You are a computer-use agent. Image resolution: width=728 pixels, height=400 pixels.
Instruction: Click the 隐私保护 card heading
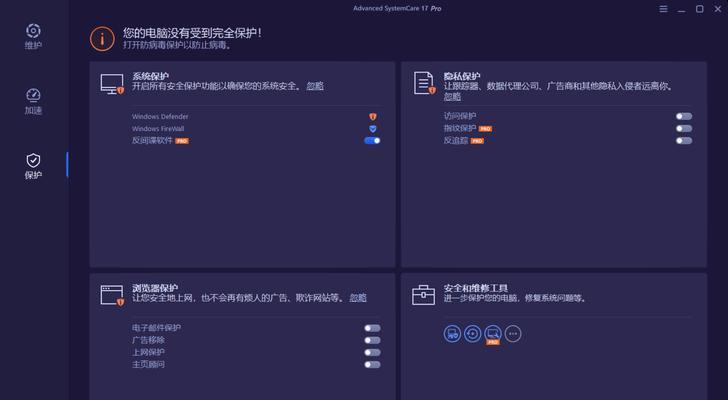click(x=462, y=76)
